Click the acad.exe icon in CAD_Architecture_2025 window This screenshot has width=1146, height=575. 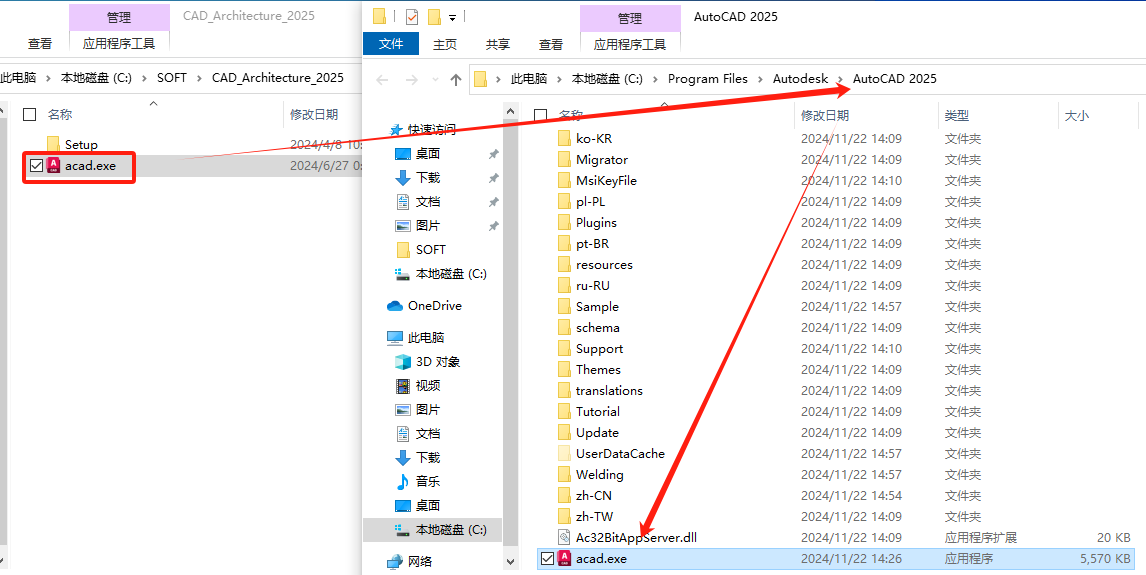[x=53, y=166]
